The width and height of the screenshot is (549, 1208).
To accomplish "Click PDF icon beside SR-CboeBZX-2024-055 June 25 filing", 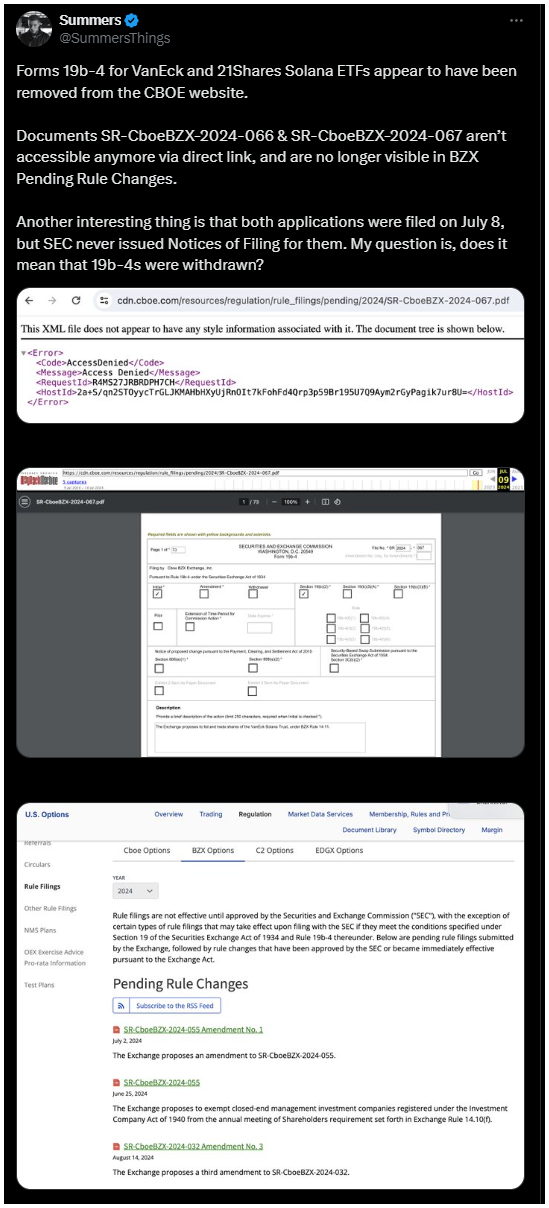I will (x=116, y=1082).
